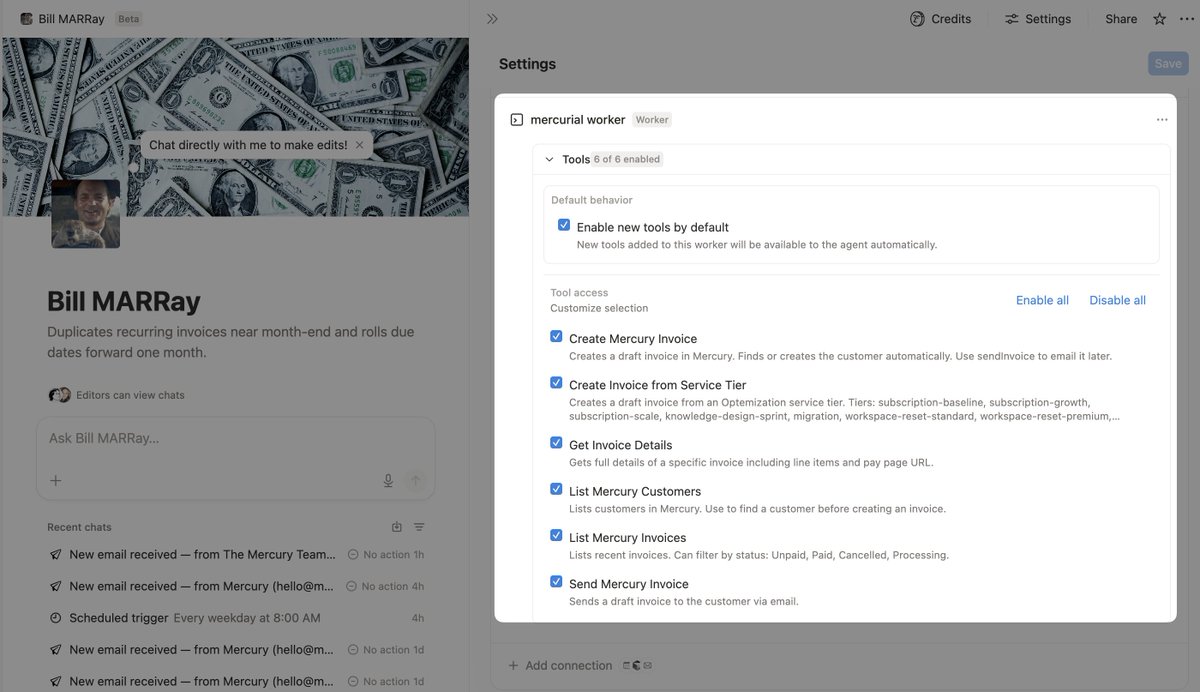The image size is (1200, 692).
Task: Toggle List Mercury Customers checkbox
Action: point(556,490)
